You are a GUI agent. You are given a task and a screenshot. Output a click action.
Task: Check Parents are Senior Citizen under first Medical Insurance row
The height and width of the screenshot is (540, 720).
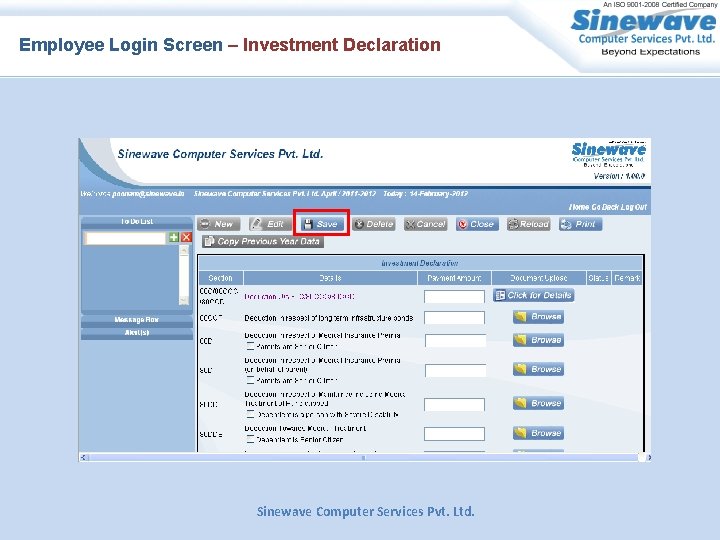(250, 346)
